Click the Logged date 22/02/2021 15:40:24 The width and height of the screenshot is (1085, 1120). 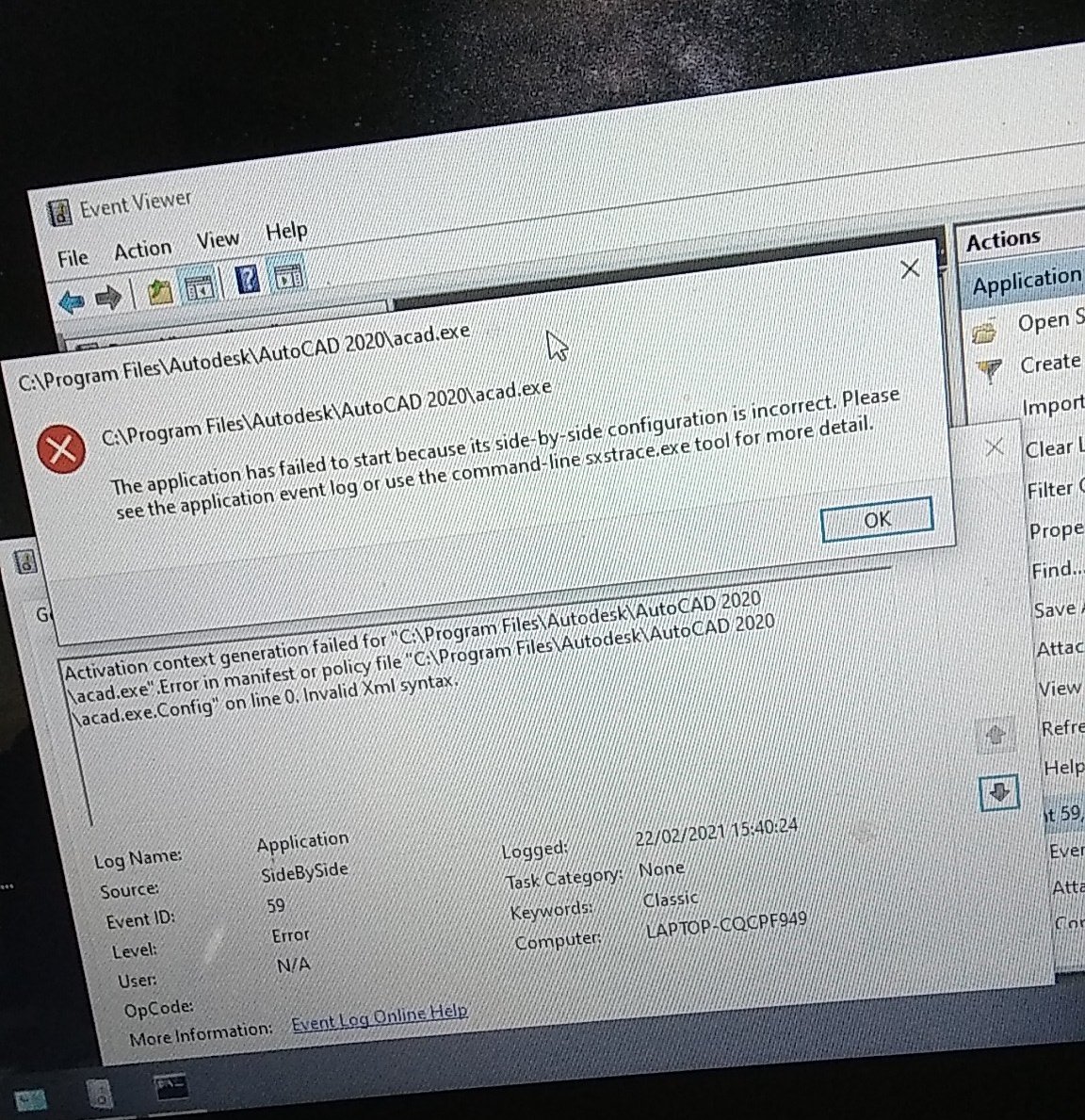(x=717, y=833)
